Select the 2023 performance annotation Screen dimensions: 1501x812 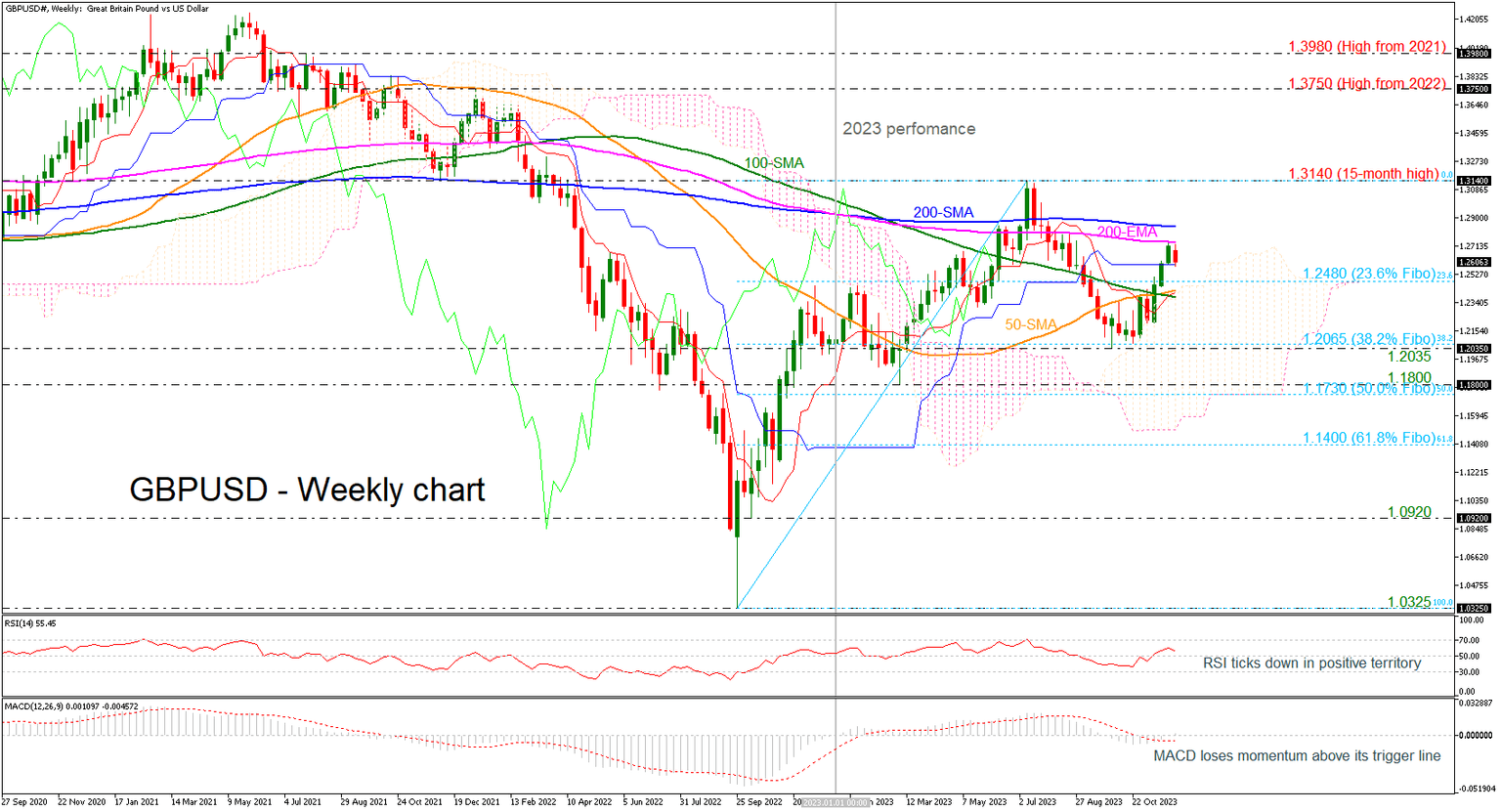(x=908, y=128)
